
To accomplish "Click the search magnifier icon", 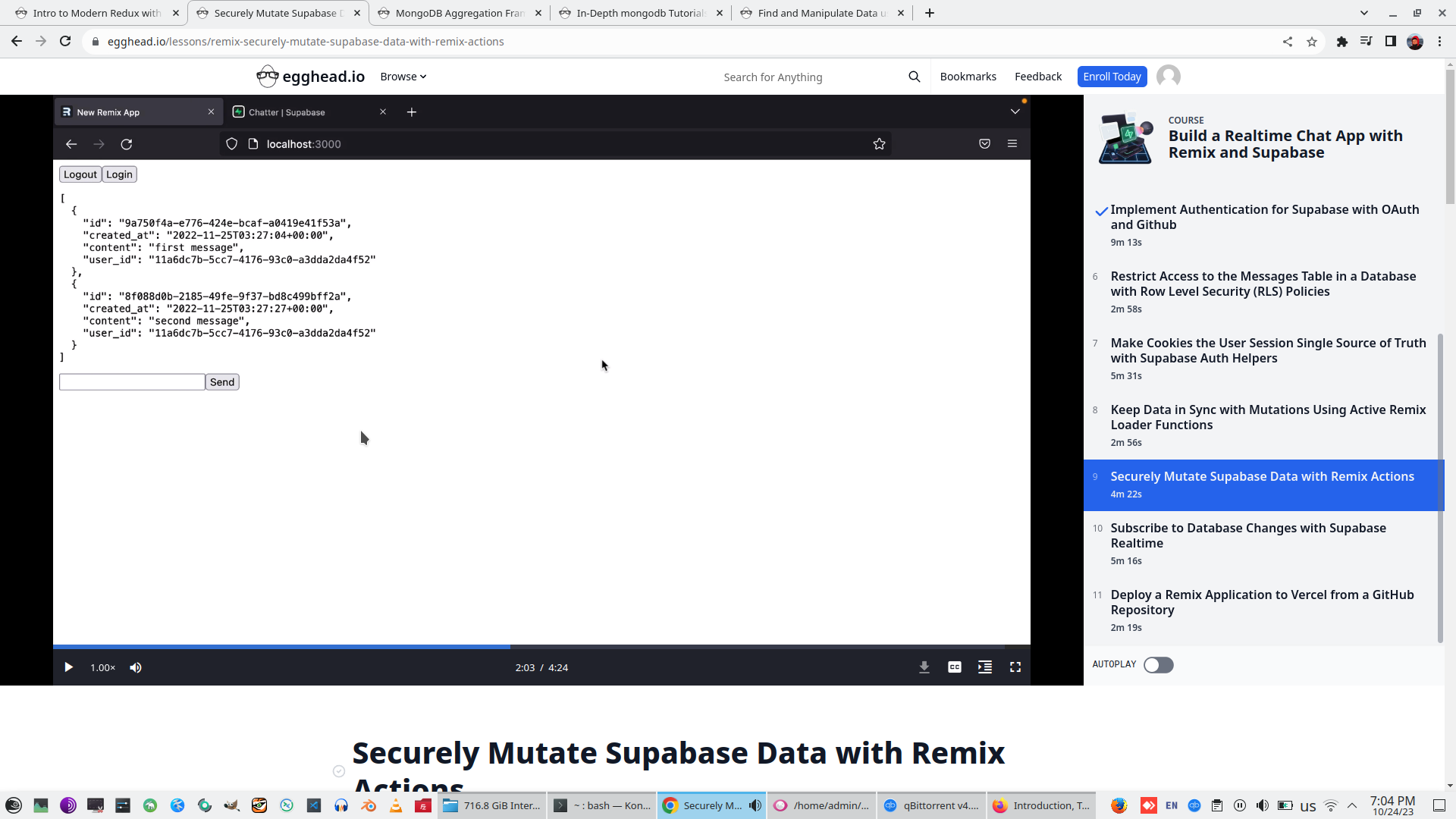I will click(915, 77).
